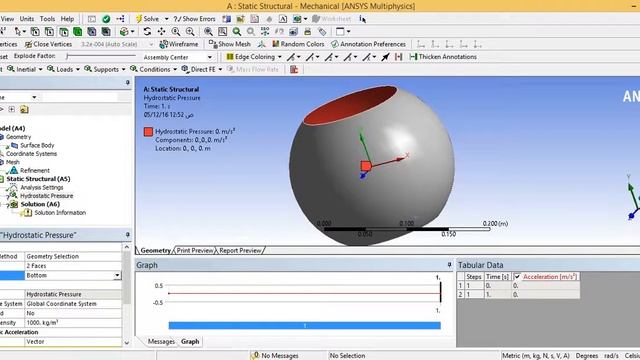Open Annotation Preferences
This screenshot has width=640, height=360.
click(x=369, y=44)
